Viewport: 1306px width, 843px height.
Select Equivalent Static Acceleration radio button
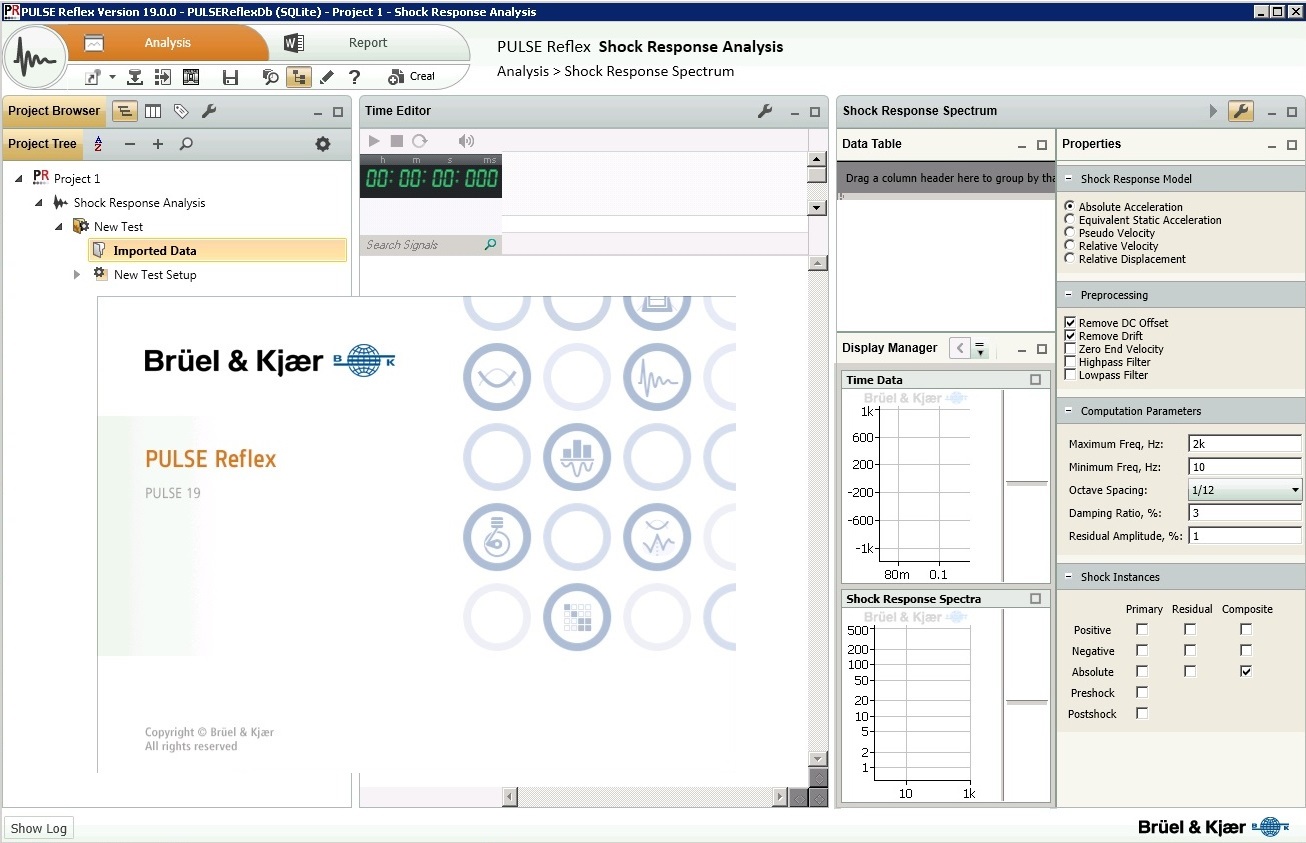(1070, 219)
